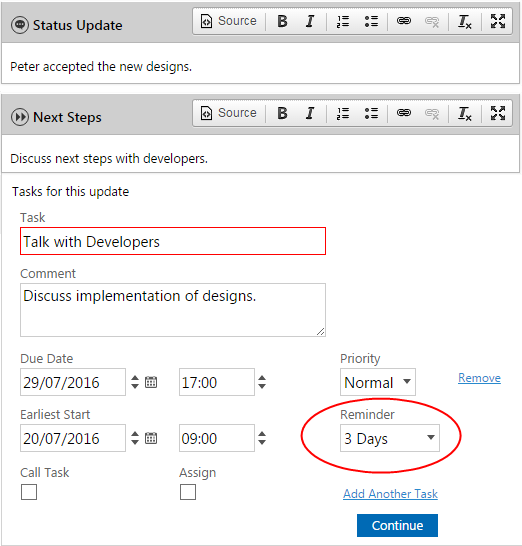Open the Priority dropdown showing Normal

point(378,382)
